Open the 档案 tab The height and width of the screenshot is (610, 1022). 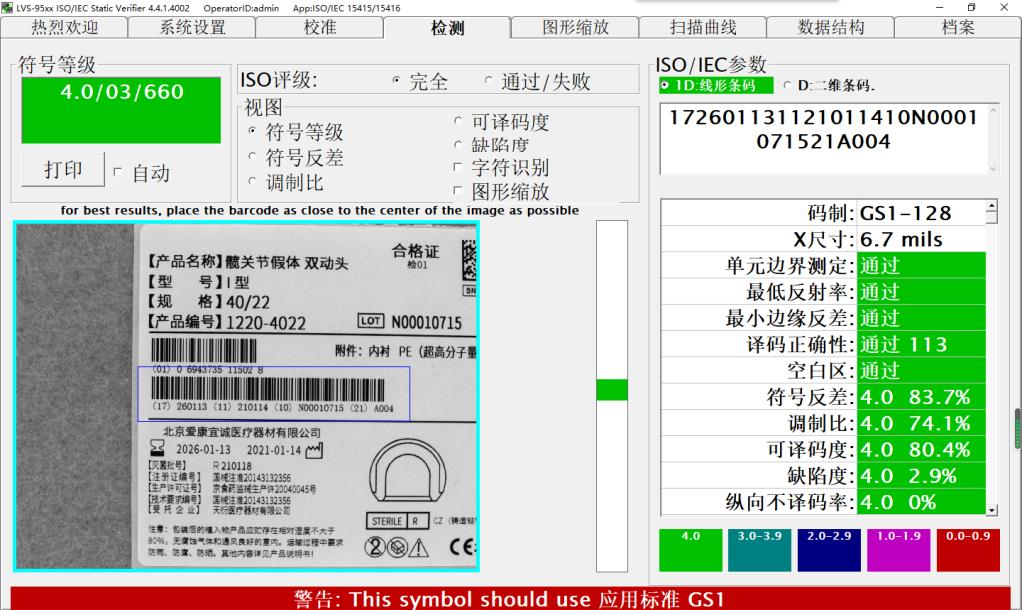pyautogui.click(x=957, y=27)
